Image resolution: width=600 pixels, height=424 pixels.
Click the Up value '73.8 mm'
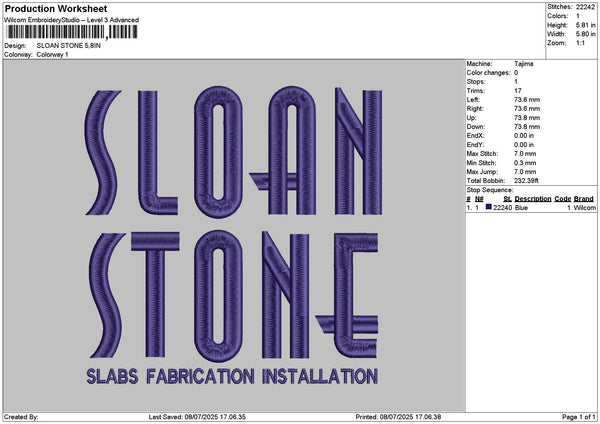point(527,117)
